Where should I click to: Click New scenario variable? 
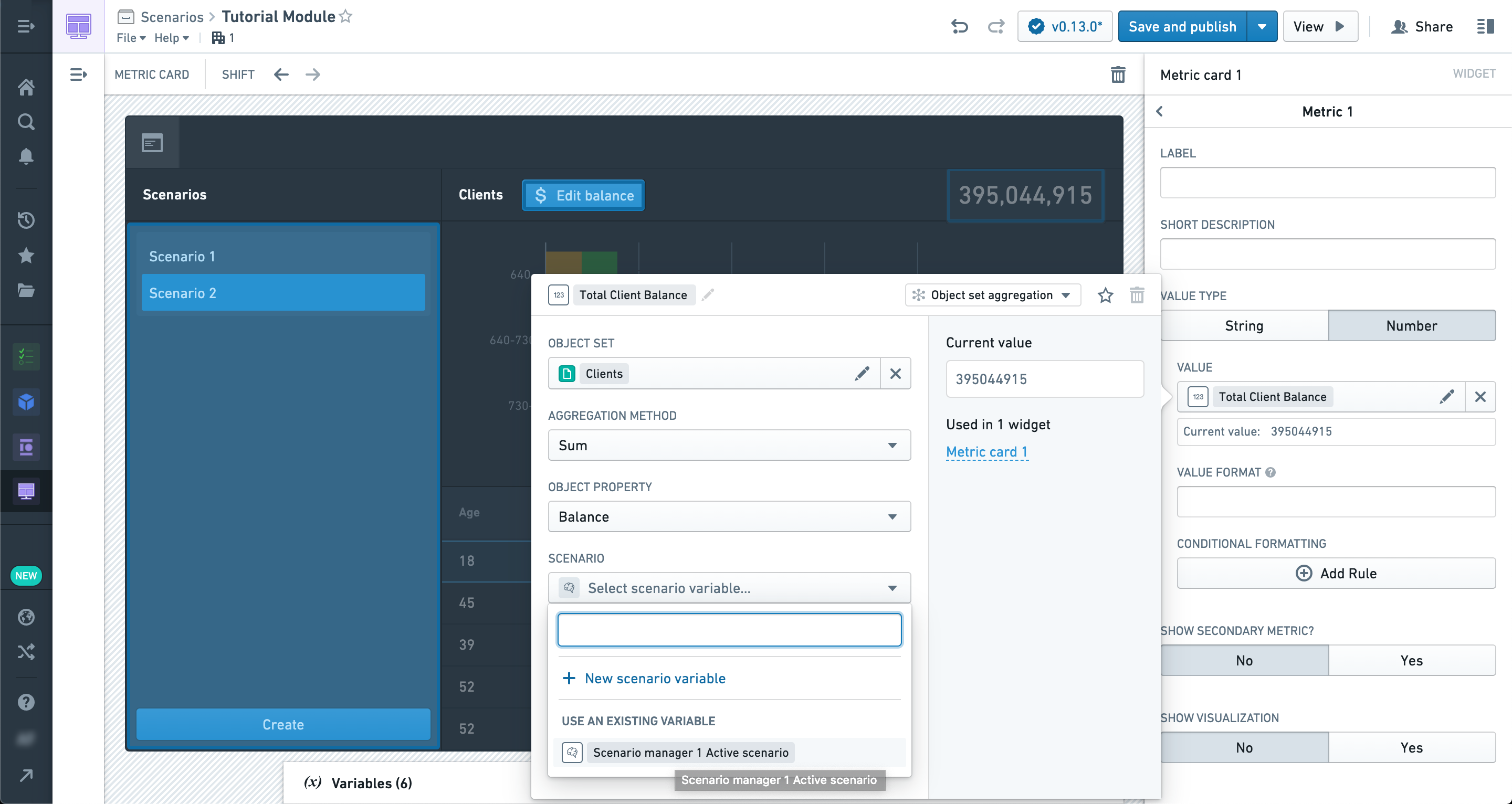645,679
